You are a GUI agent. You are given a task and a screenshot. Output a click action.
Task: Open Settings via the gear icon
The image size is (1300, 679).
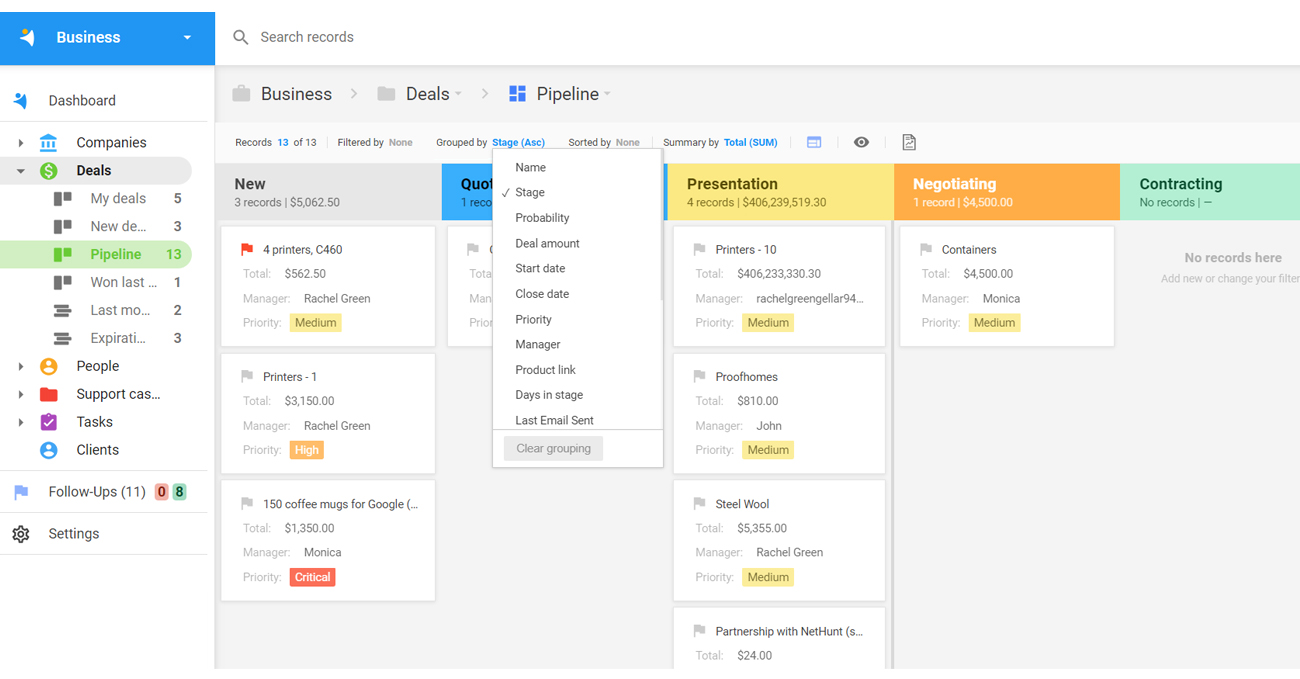21,534
